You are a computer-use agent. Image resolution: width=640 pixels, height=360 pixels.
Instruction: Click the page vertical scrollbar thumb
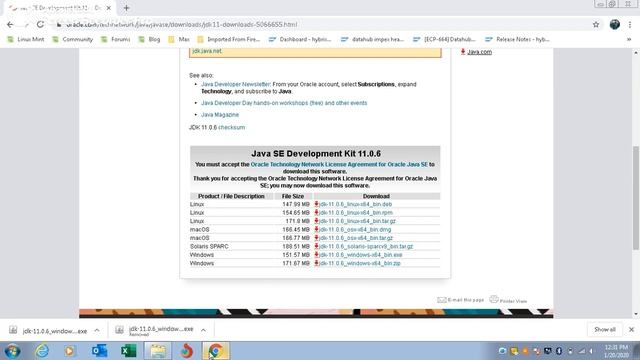tap(636, 198)
